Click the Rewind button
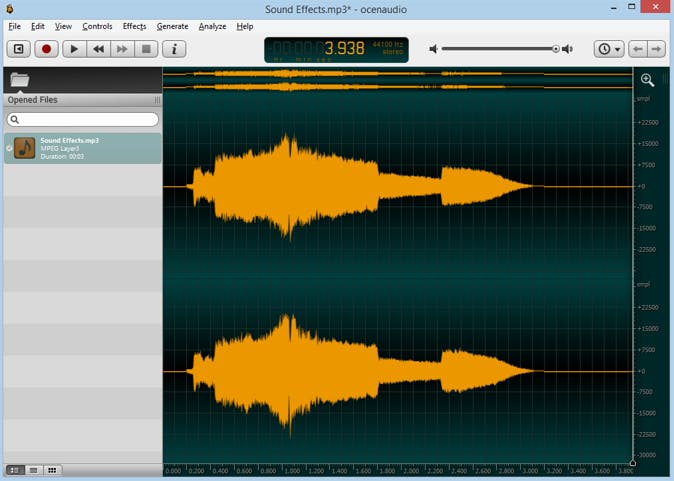This screenshot has height=481, width=674. tap(98, 49)
